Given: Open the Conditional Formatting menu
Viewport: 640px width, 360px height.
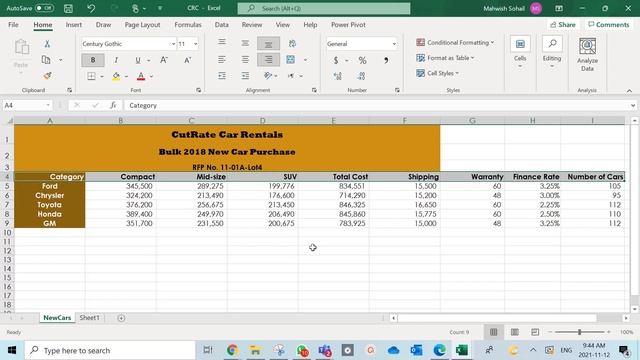Looking at the screenshot, I should pos(455,42).
